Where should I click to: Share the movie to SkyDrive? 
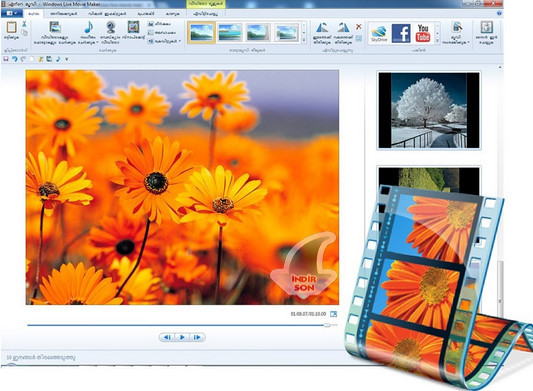(379, 33)
